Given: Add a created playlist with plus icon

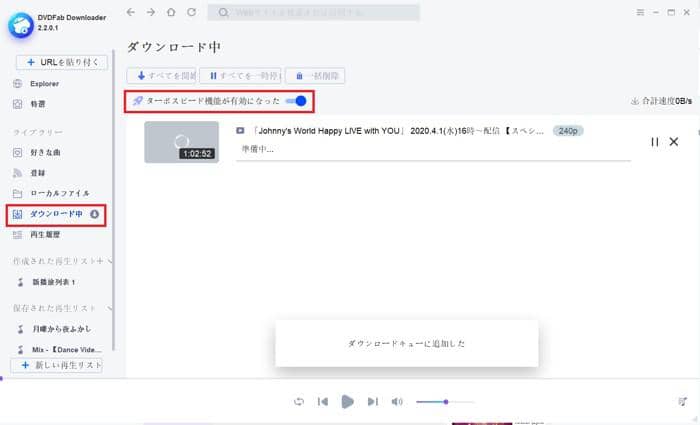Looking at the screenshot, I should [x=100, y=261].
